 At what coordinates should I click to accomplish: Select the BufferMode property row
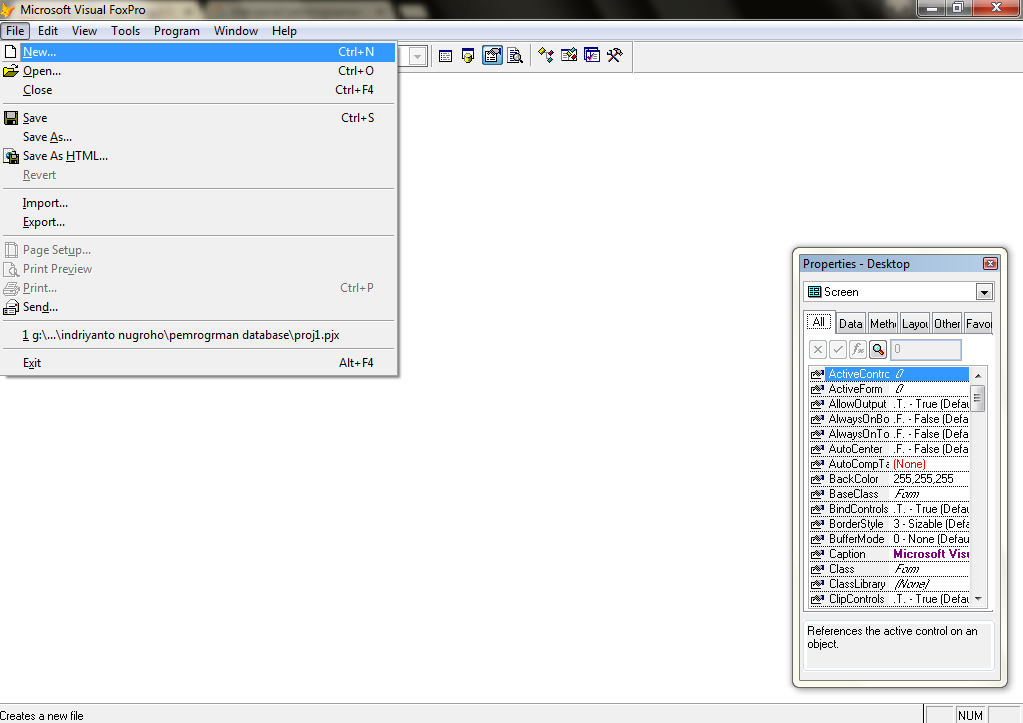pos(889,539)
